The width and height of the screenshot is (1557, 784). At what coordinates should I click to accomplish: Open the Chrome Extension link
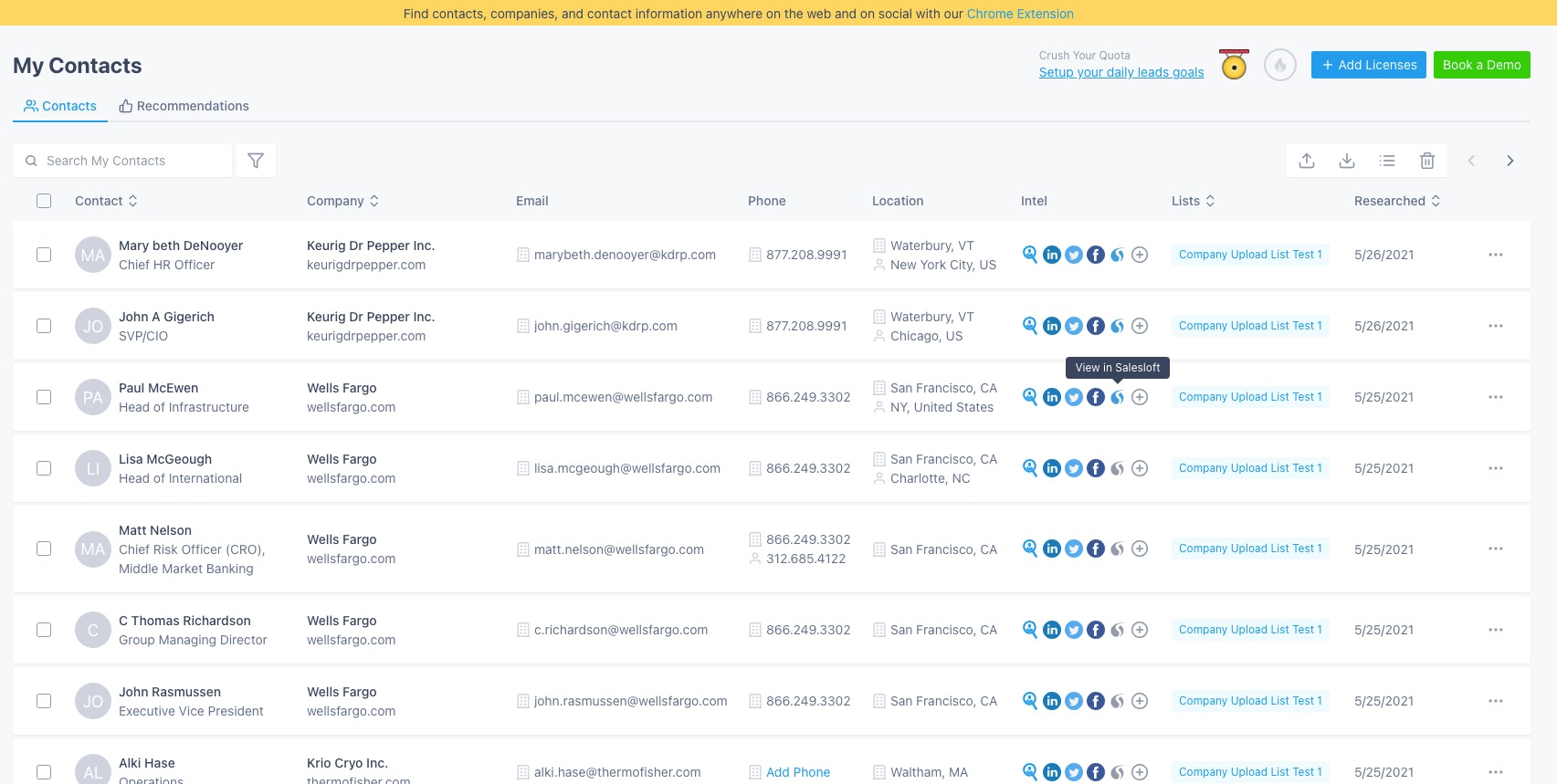[1020, 14]
